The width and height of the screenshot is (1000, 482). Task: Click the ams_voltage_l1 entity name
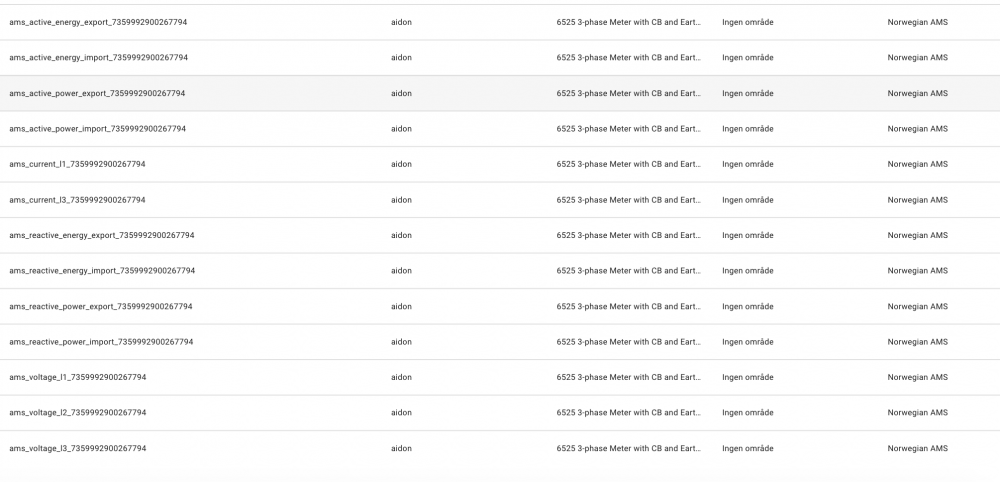coord(77,377)
